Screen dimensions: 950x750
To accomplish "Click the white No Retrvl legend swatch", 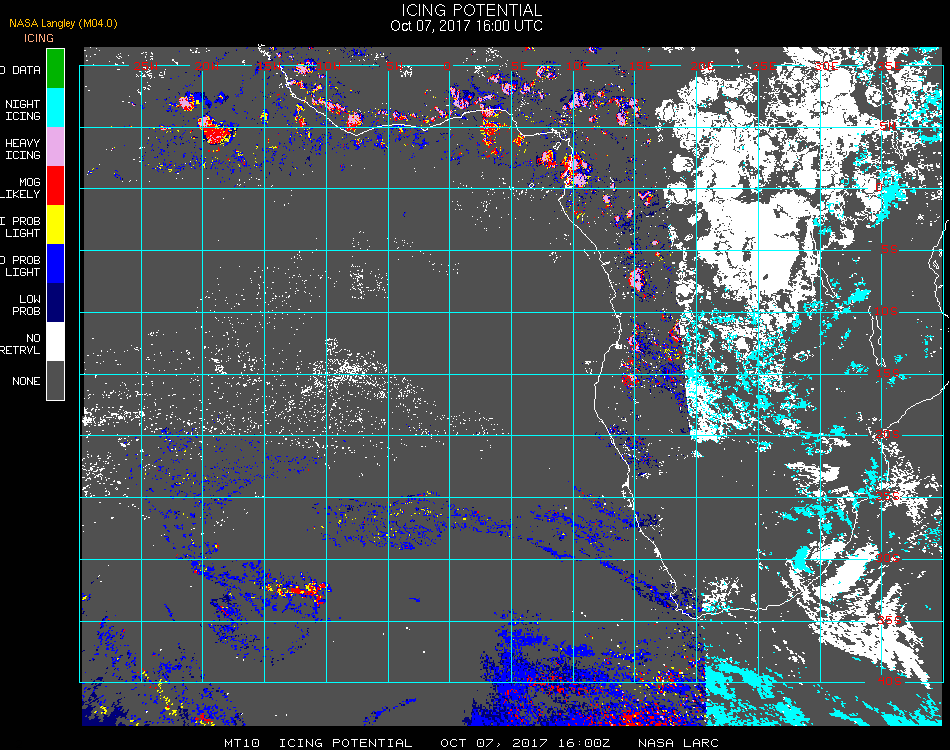I will click(x=55, y=342).
